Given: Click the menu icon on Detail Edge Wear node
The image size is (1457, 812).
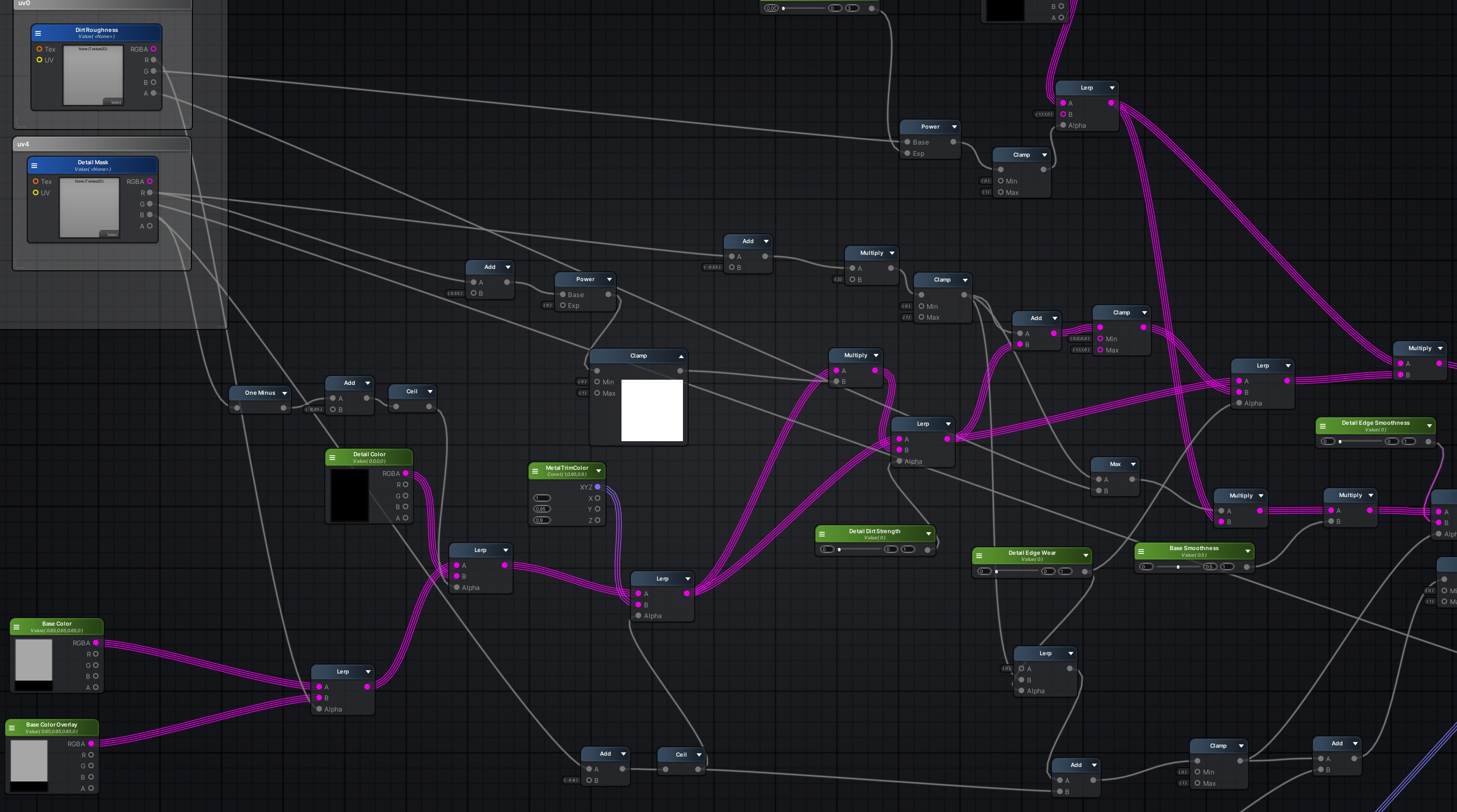Looking at the screenshot, I should [x=980, y=555].
